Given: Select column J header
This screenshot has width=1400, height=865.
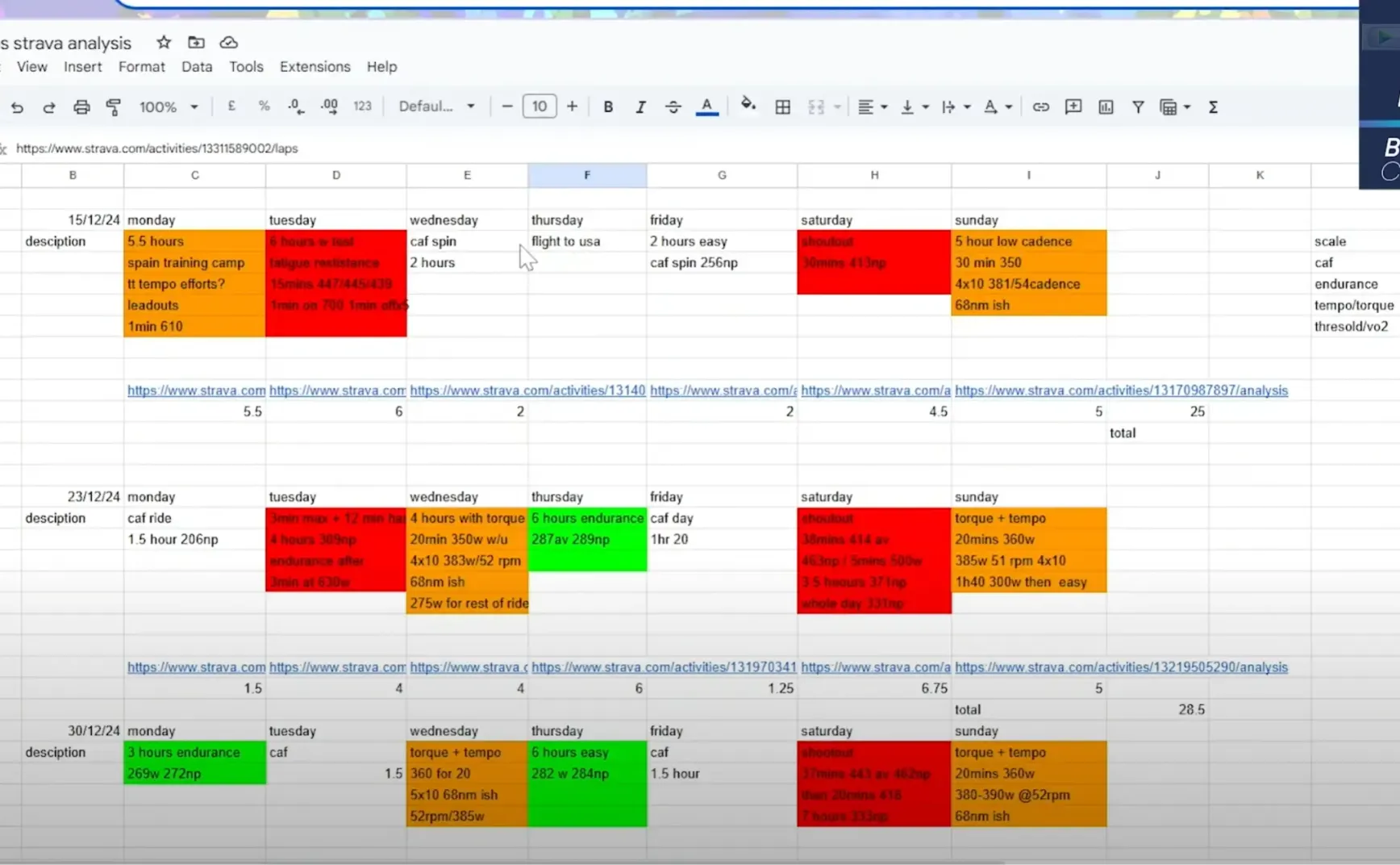Looking at the screenshot, I should (x=1158, y=175).
